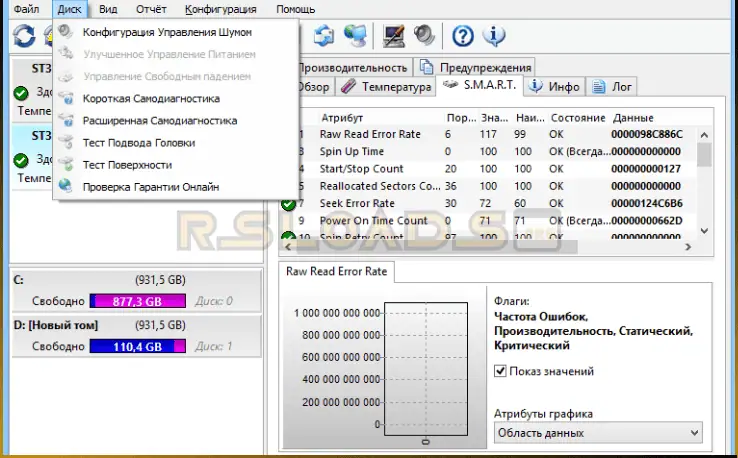This screenshot has width=738, height=458.
Task: Click the C: drive free space bar
Action: (x=137, y=301)
